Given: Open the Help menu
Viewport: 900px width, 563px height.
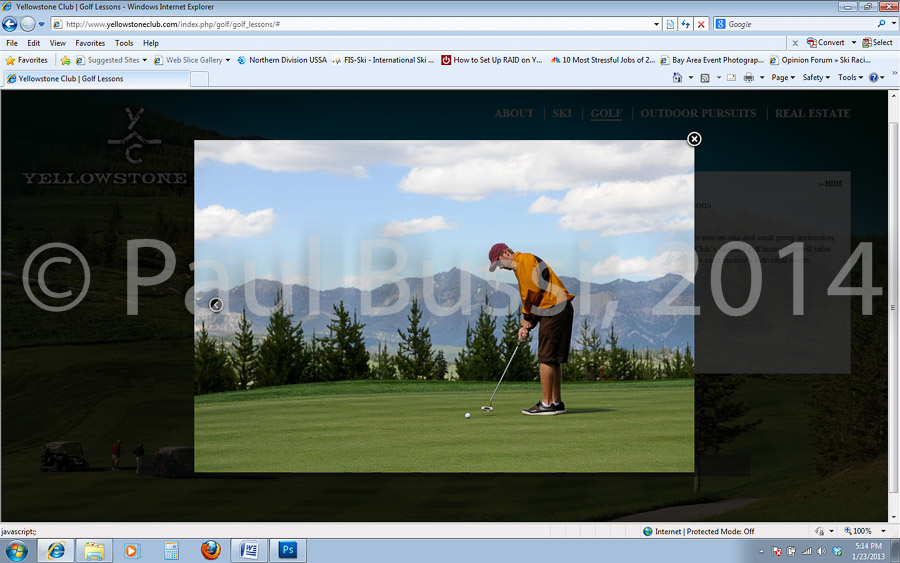Looking at the screenshot, I should coord(151,43).
